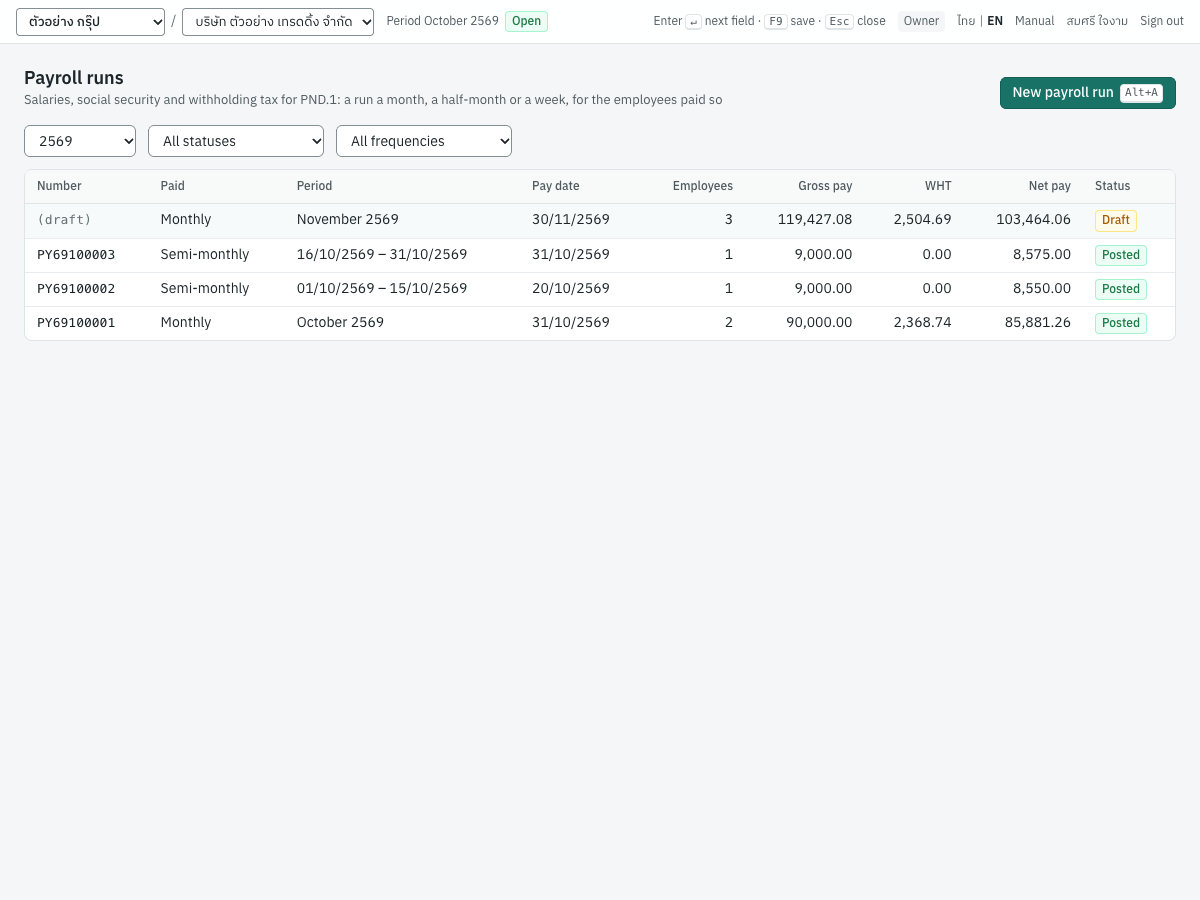Click the Posted badge for PY69100002
This screenshot has width=1200, height=900.
pos(1121,289)
